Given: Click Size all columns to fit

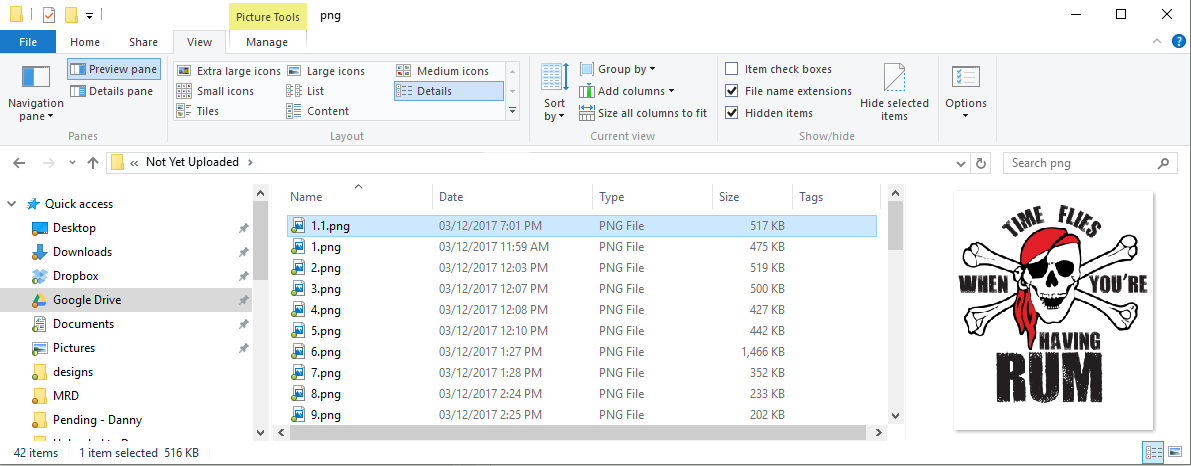Looking at the screenshot, I should pos(643,113).
